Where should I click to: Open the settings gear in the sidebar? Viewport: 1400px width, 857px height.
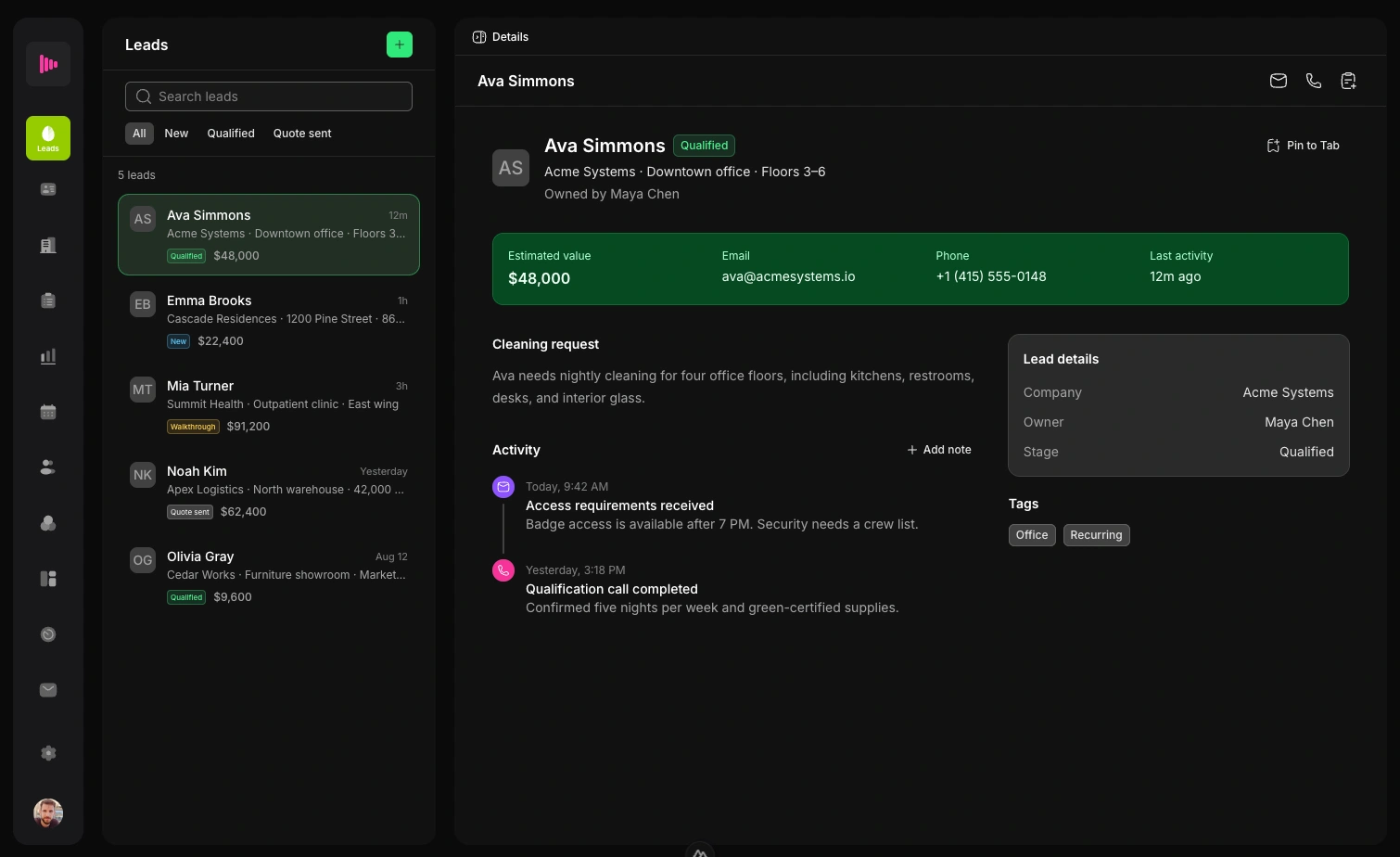tap(48, 753)
